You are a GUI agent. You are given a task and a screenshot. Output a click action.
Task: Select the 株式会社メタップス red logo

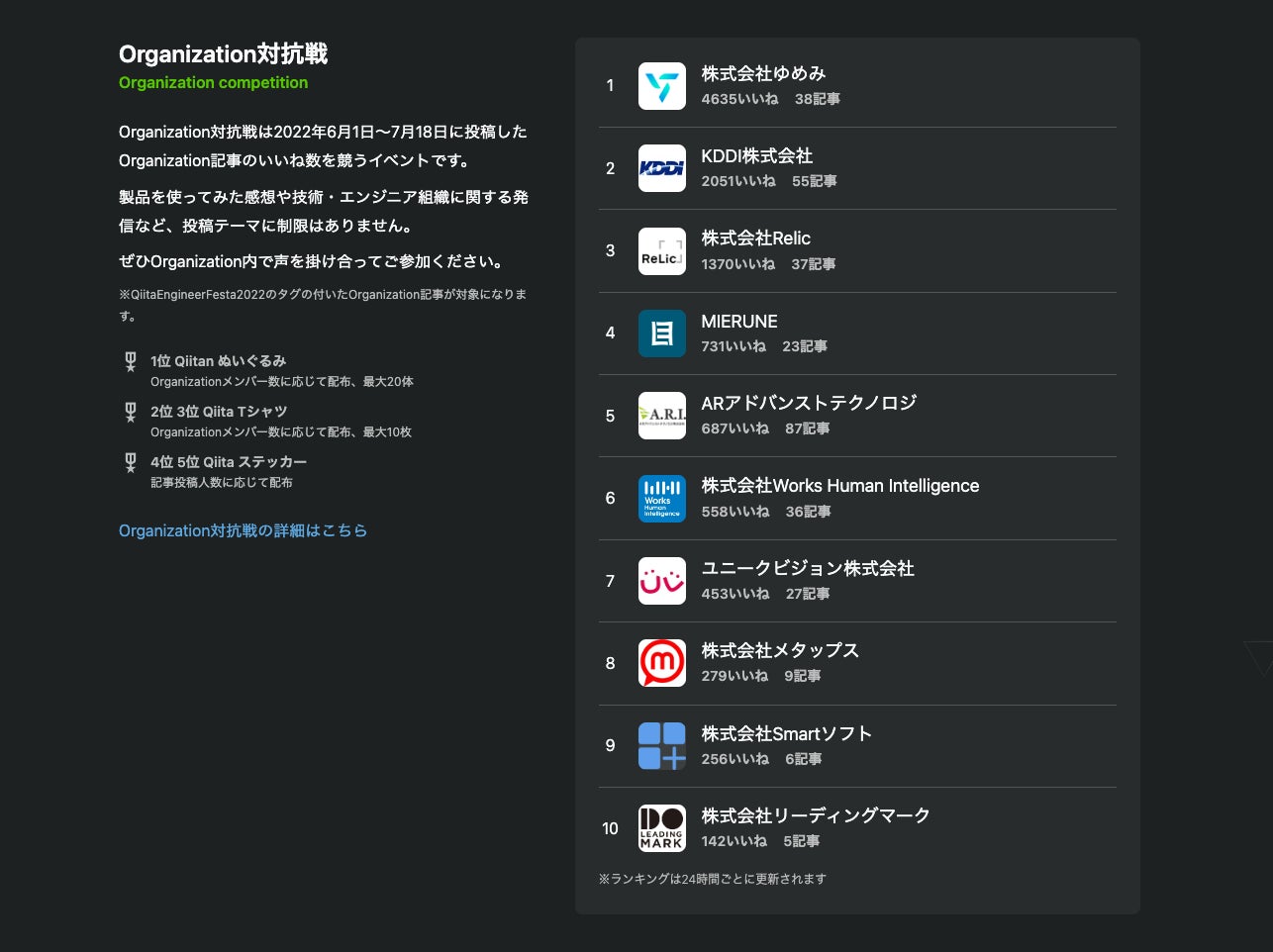(x=661, y=663)
